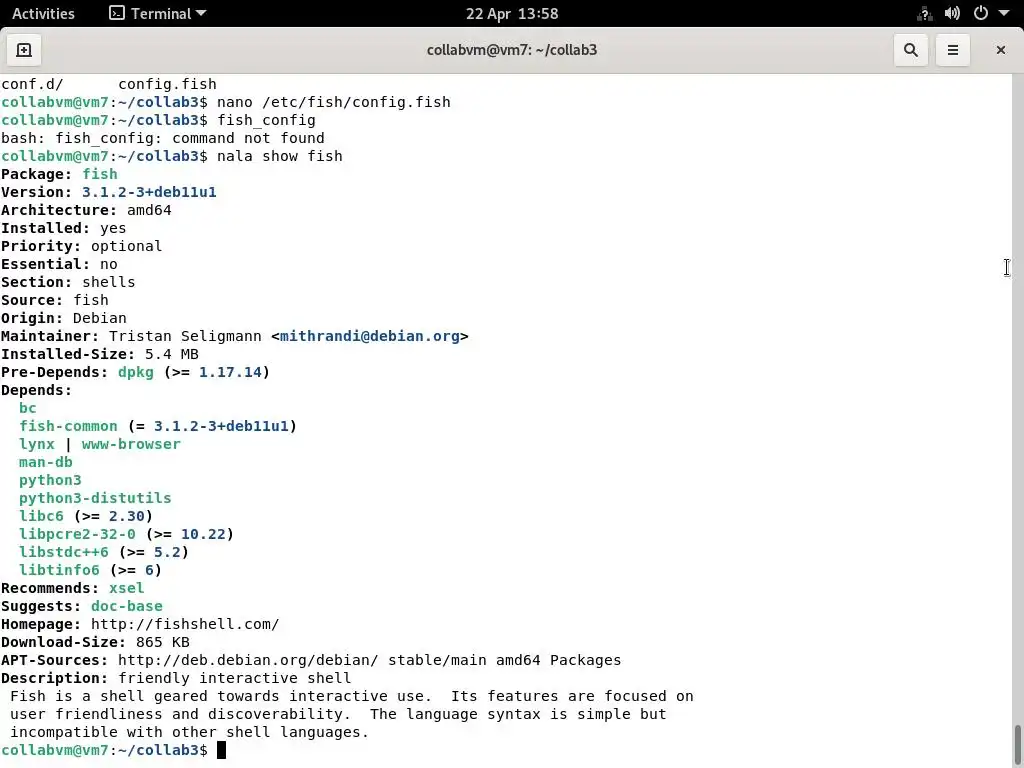The height and width of the screenshot is (768, 1024).
Task: Click the 'man-db' dependency
Action: tap(46, 462)
